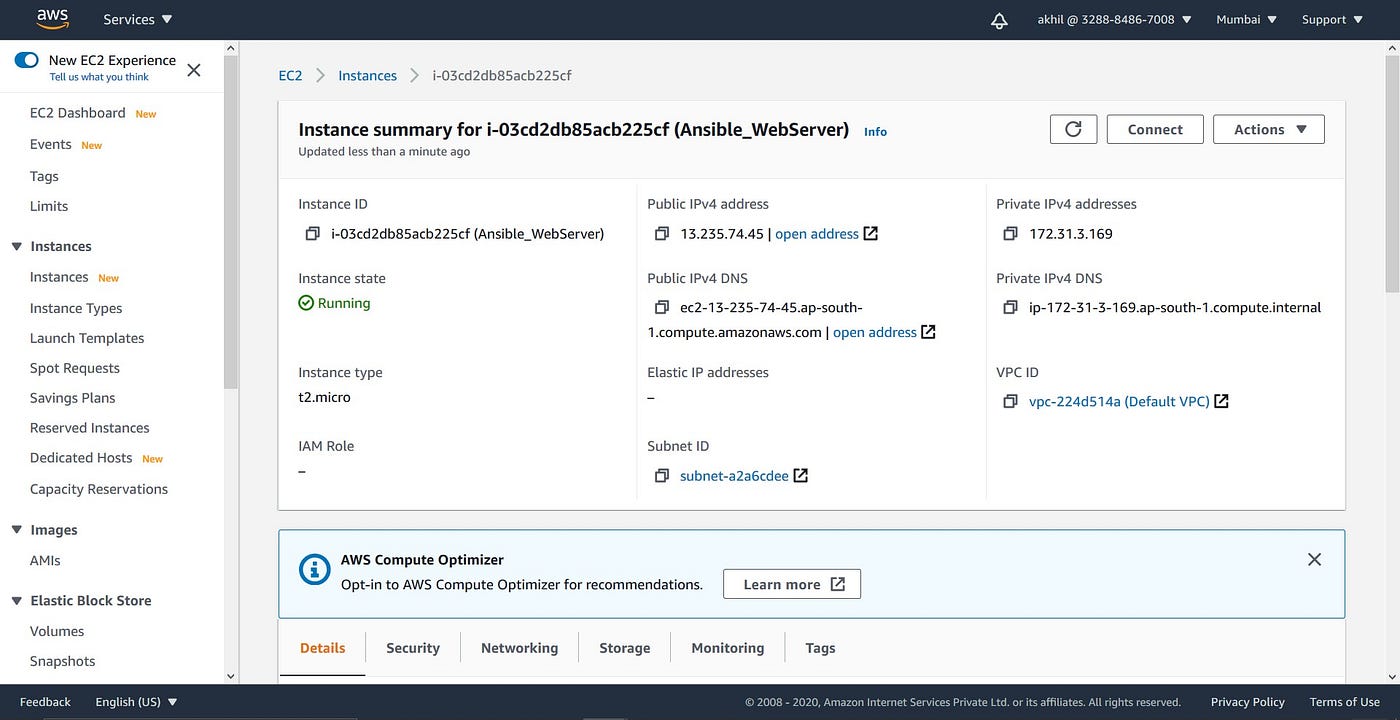Image resolution: width=1400 pixels, height=720 pixels.
Task: Go to EC2 in the breadcrumb
Action: pyautogui.click(x=290, y=75)
